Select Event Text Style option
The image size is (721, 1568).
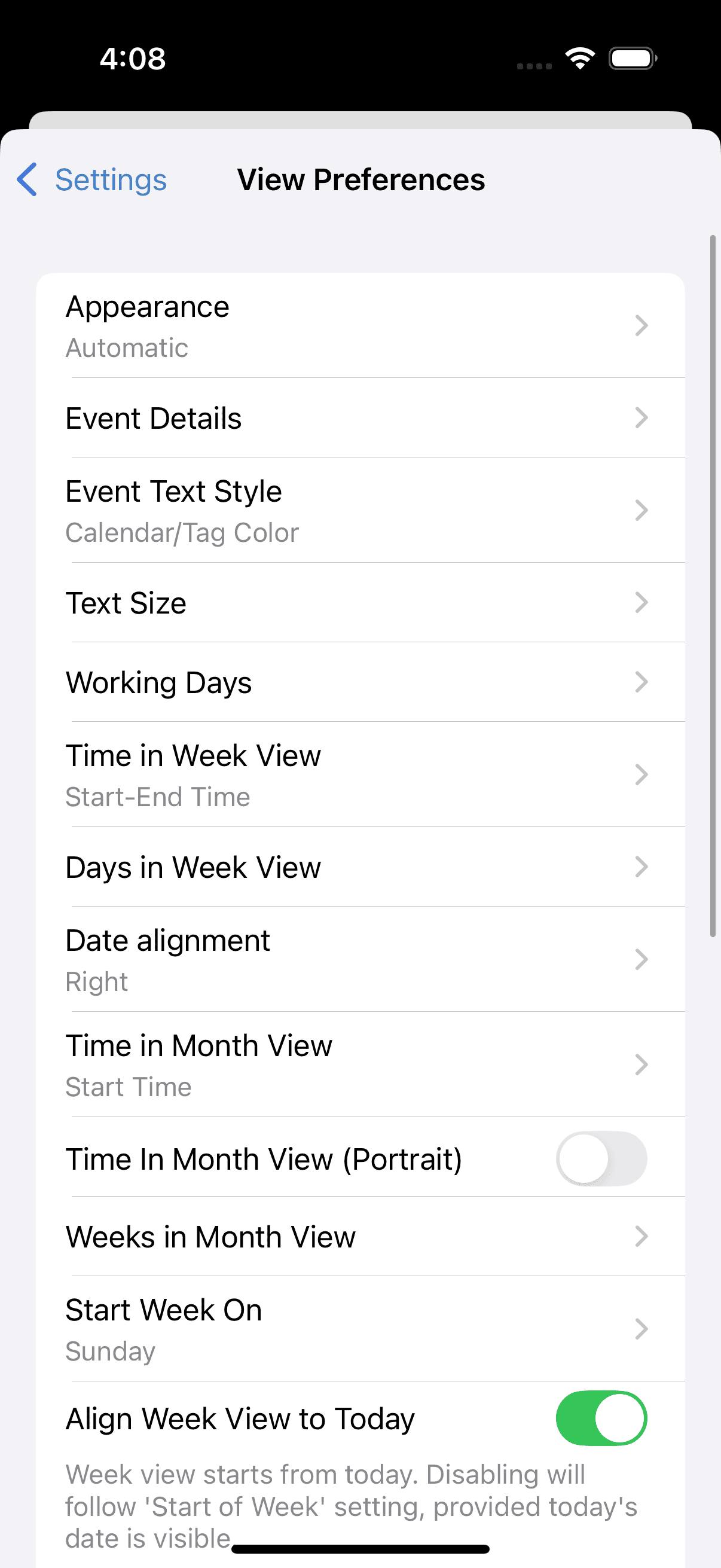[x=360, y=510]
